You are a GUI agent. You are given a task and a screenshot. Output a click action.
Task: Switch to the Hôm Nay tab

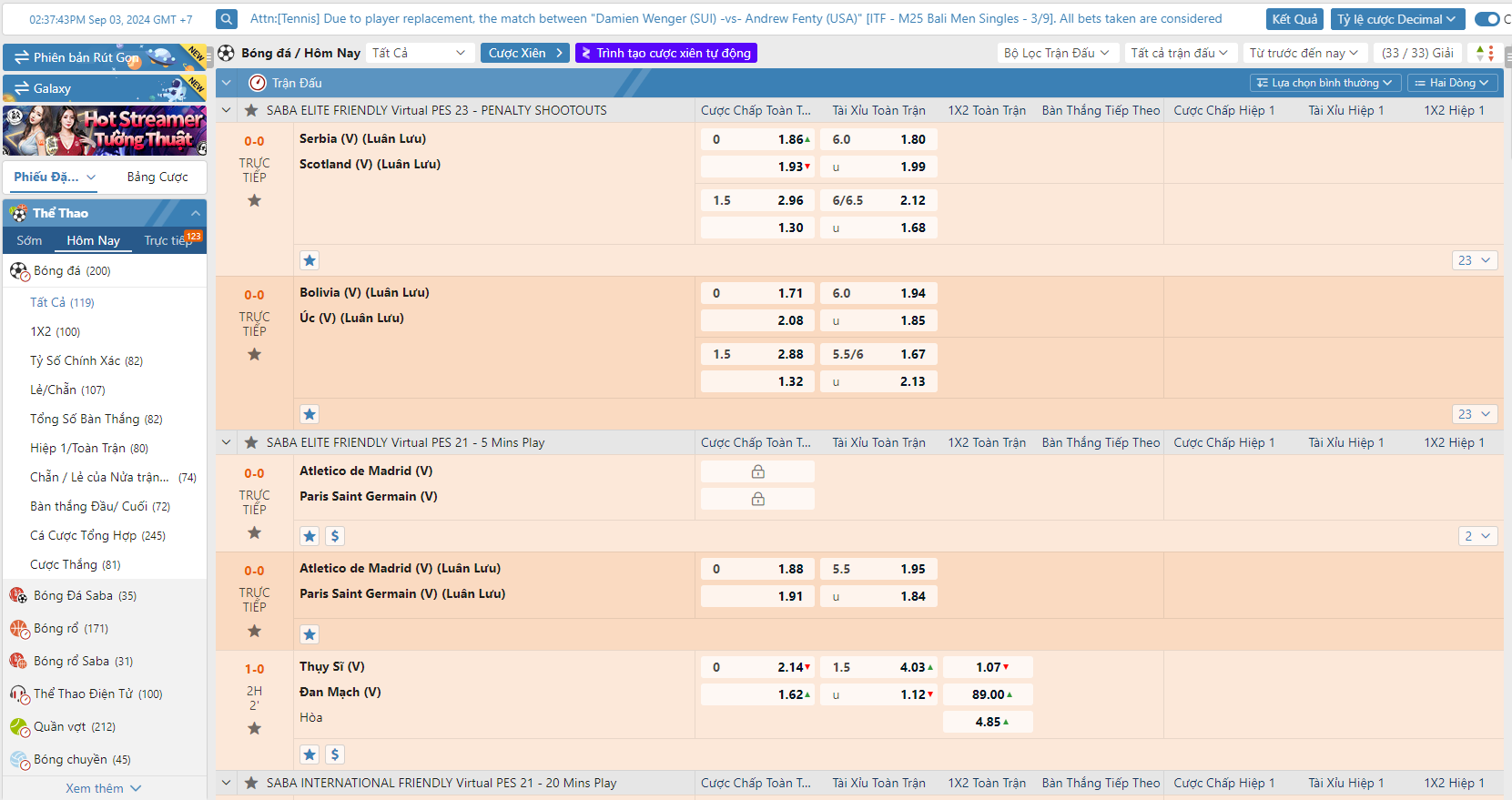tap(93, 240)
